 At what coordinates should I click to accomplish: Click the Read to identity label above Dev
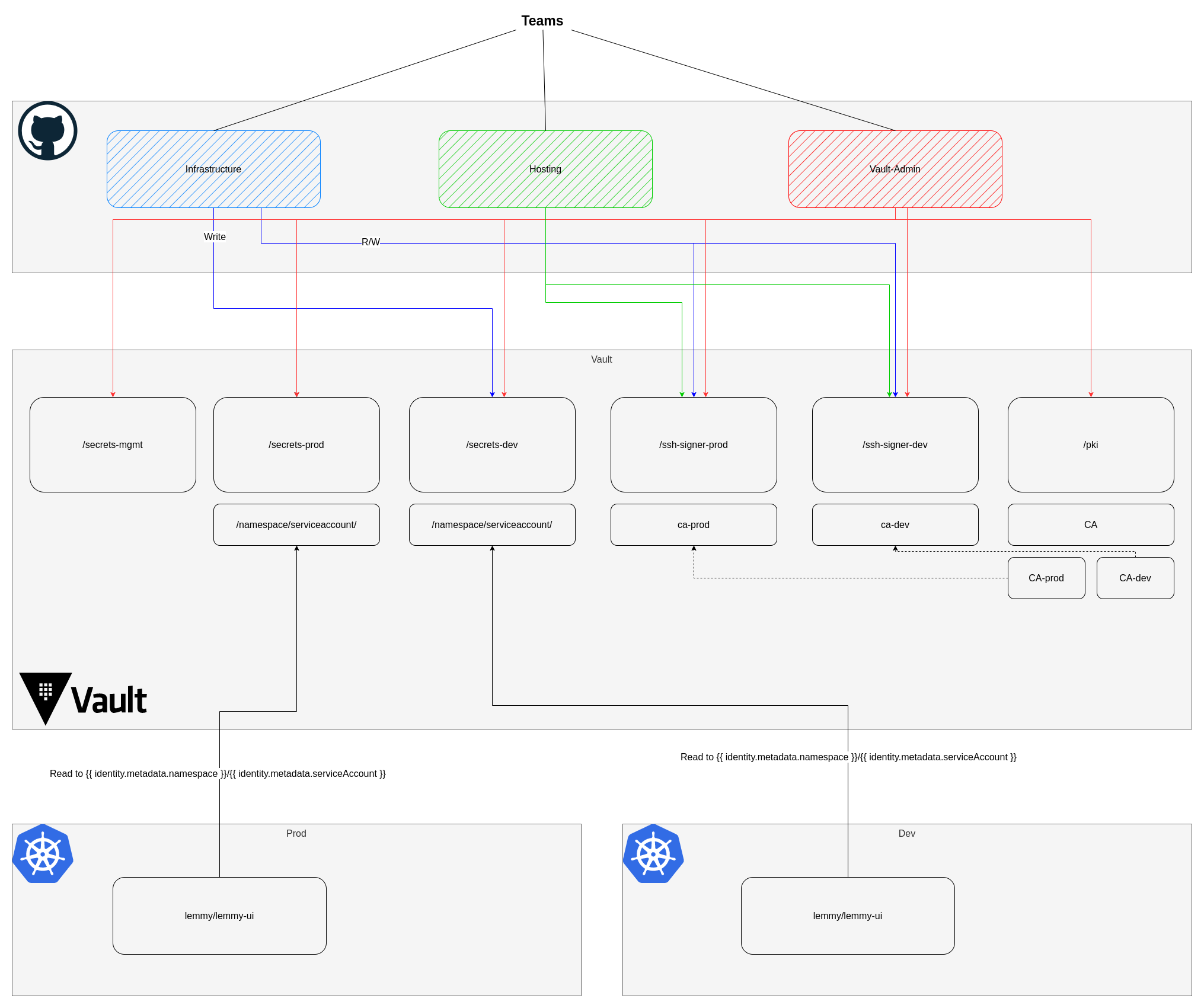848,757
